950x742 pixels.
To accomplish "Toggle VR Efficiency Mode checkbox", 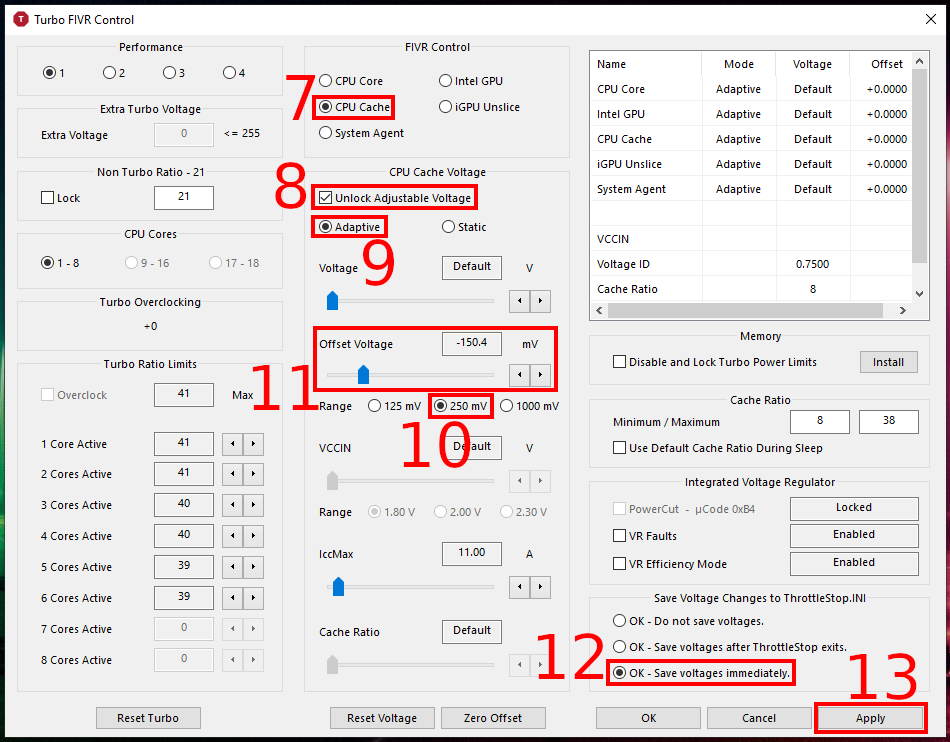I will point(620,564).
